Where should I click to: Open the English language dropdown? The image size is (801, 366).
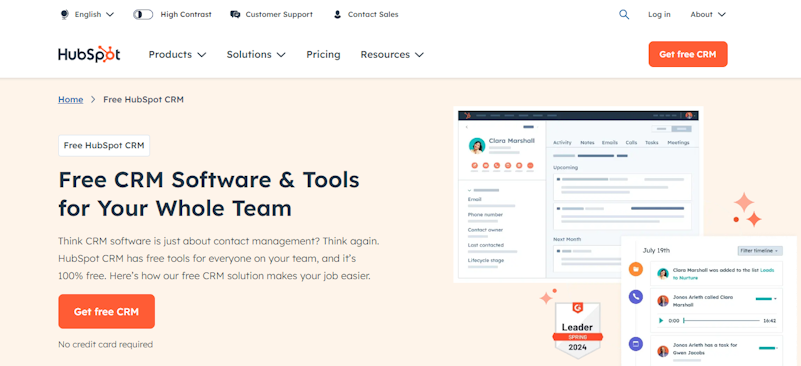[x=94, y=14]
